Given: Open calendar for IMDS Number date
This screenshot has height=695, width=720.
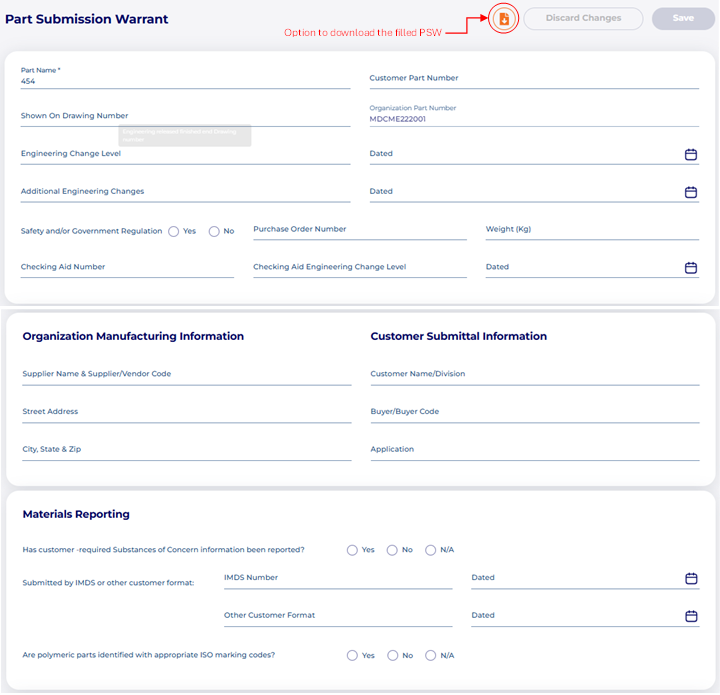Looking at the screenshot, I should pyautogui.click(x=690, y=578).
